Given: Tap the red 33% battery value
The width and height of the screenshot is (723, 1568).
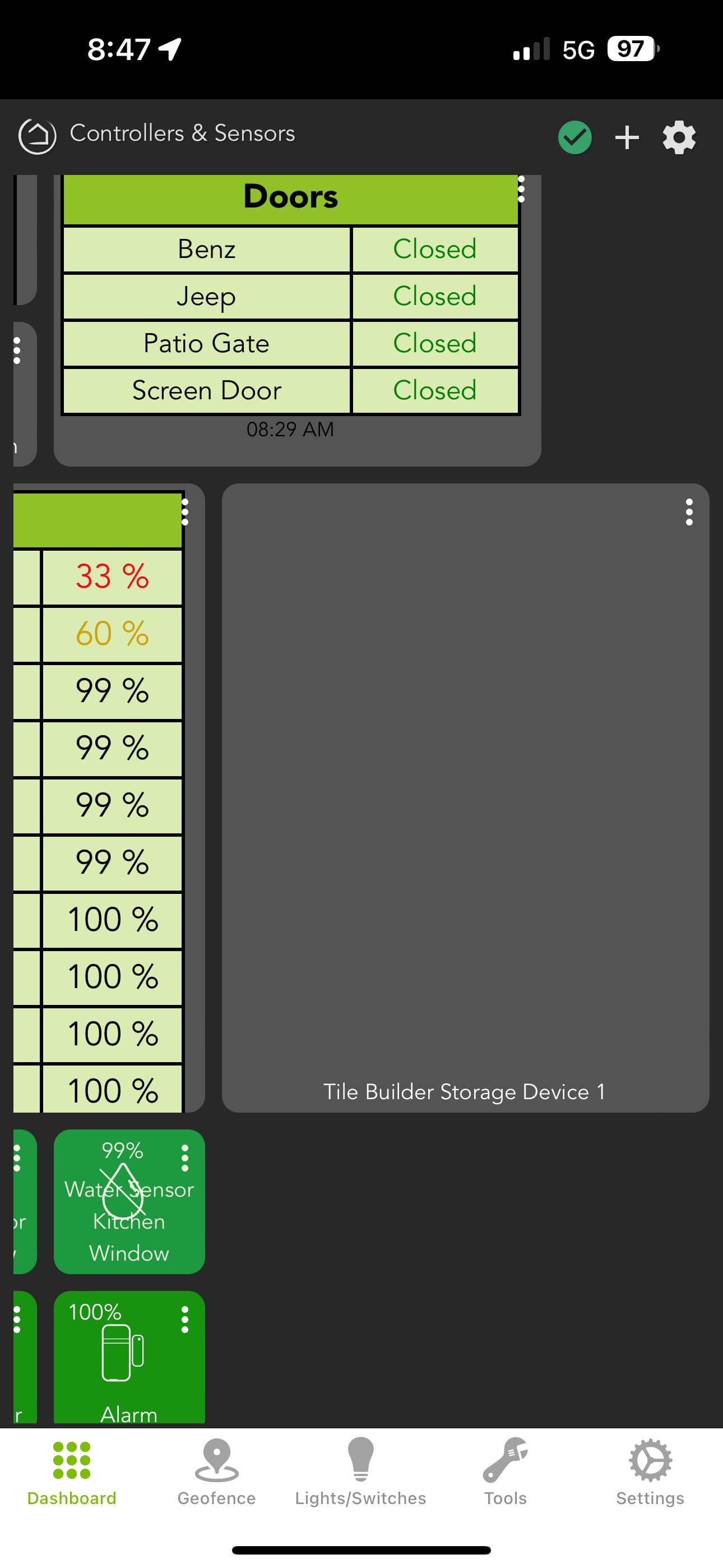Looking at the screenshot, I should [112, 578].
